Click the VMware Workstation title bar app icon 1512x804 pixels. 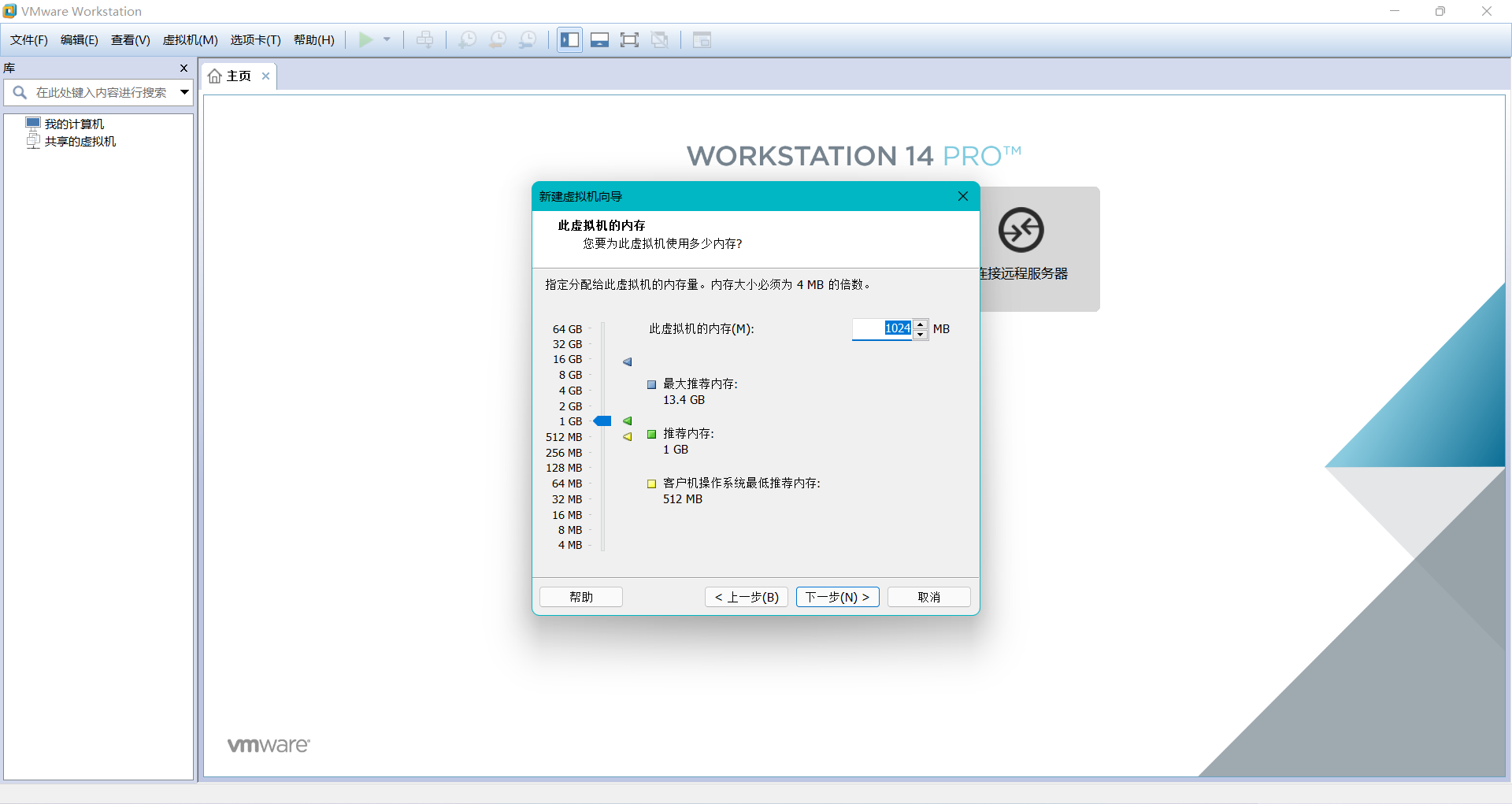(9, 11)
